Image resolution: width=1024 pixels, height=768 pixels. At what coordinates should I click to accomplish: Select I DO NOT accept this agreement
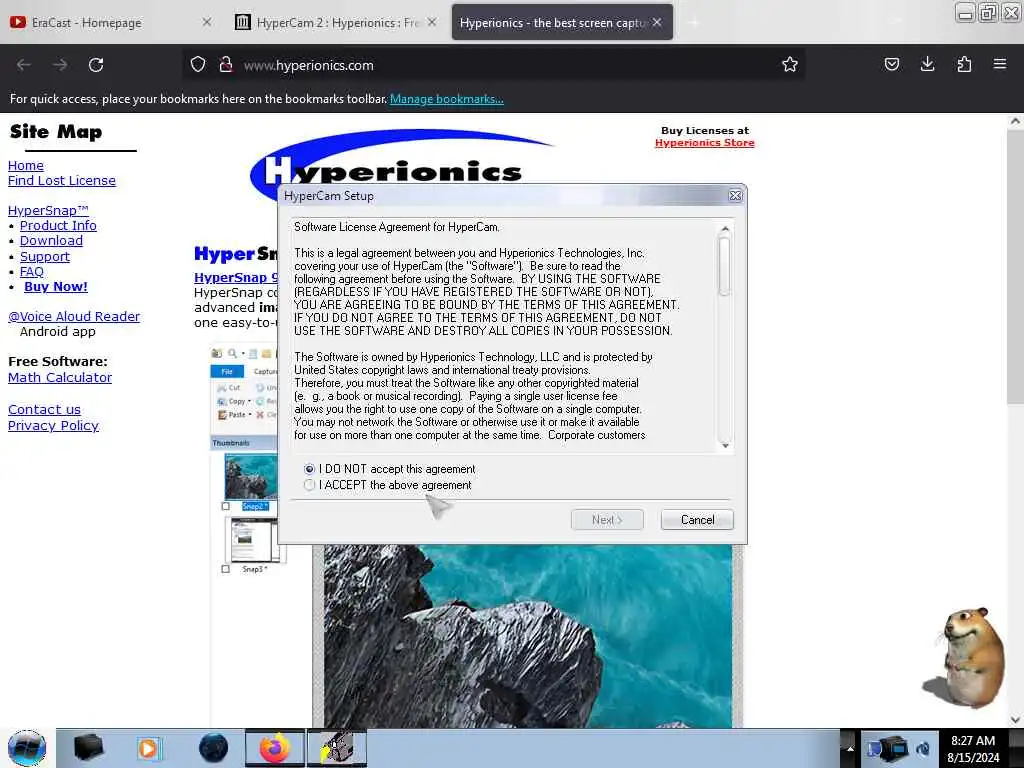(389, 469)
